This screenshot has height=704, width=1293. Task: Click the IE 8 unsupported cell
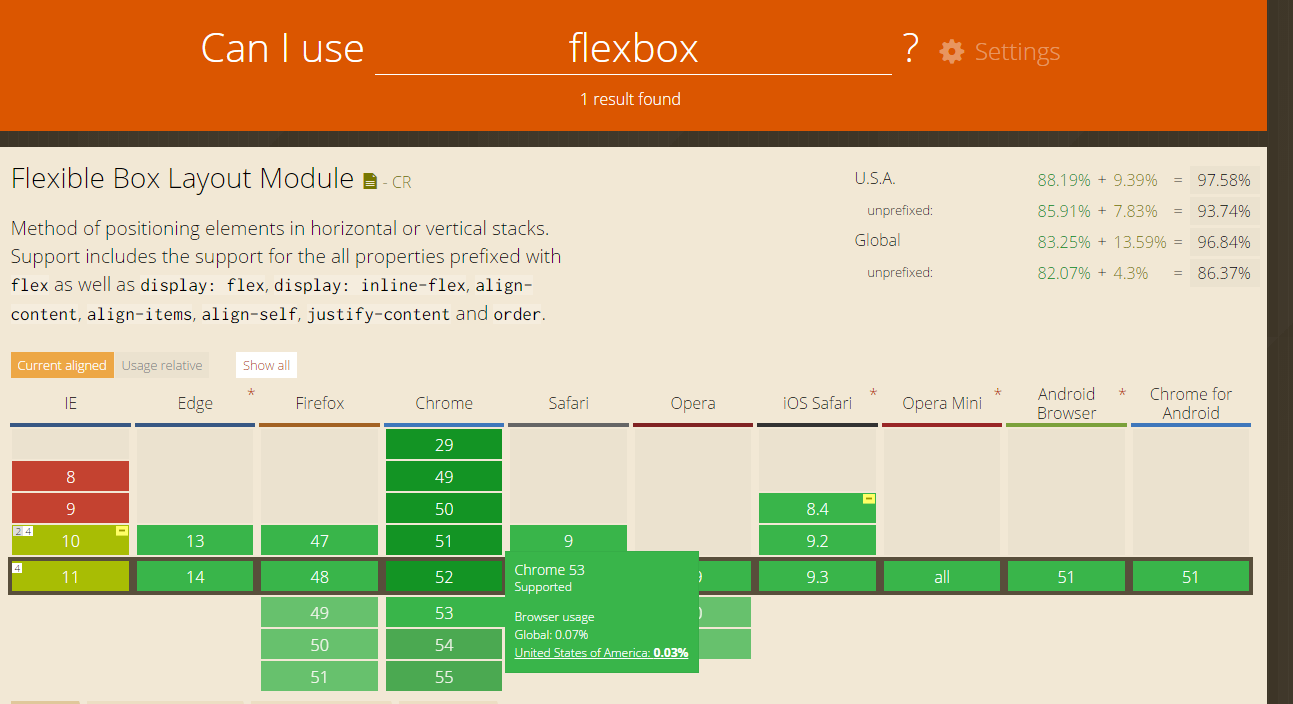(71, 477)
